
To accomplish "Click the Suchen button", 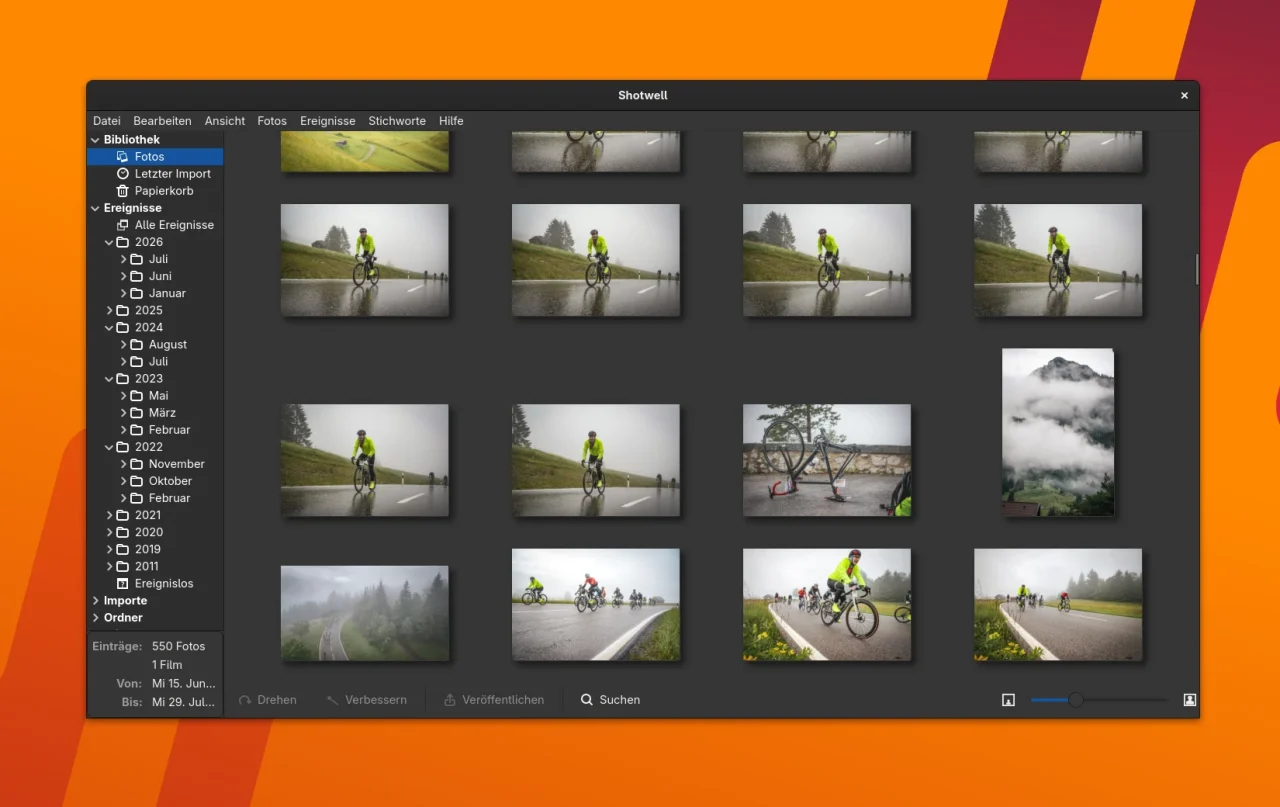I will pyautogui.click(x=610, y=700).
